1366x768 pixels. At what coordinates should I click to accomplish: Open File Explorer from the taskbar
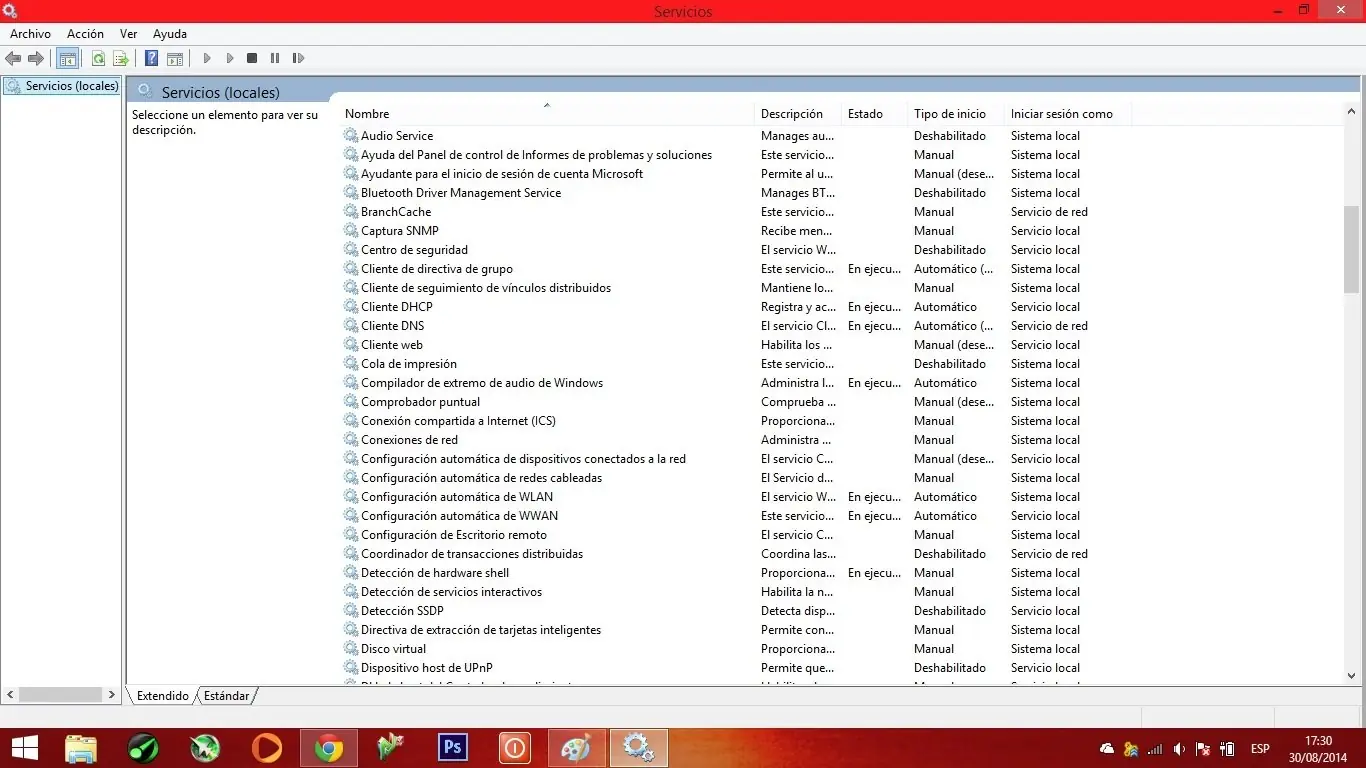tap(81, 748)
